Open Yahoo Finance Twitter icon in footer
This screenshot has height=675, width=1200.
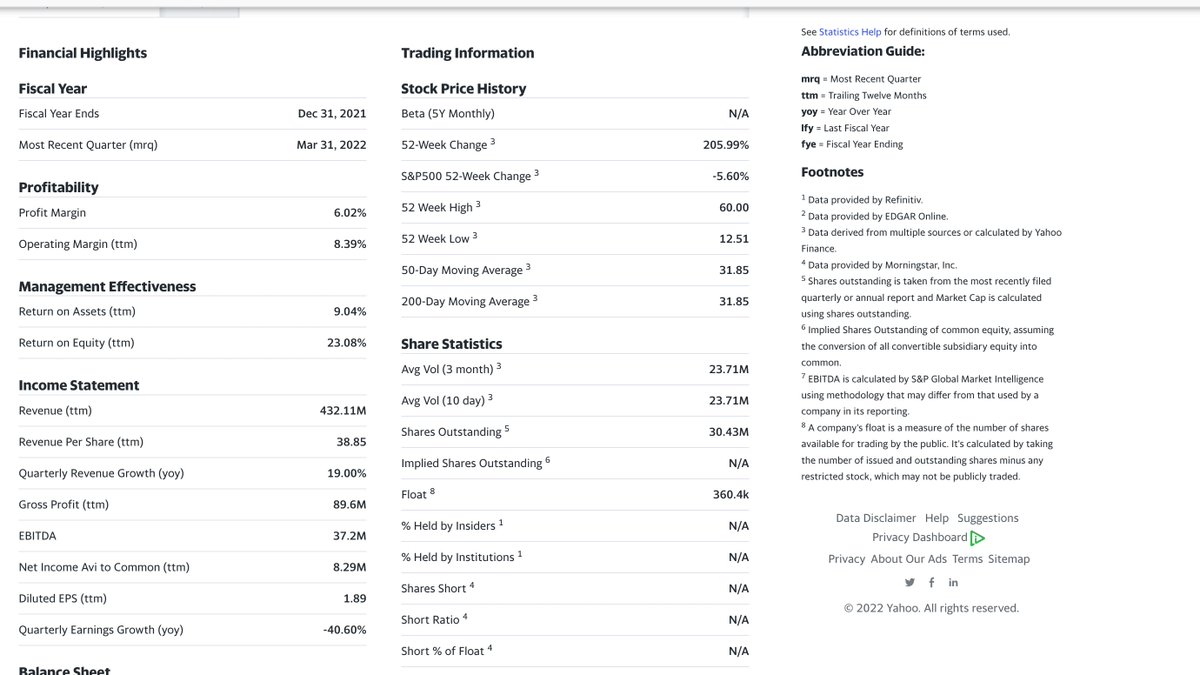(x=910, y=583)
